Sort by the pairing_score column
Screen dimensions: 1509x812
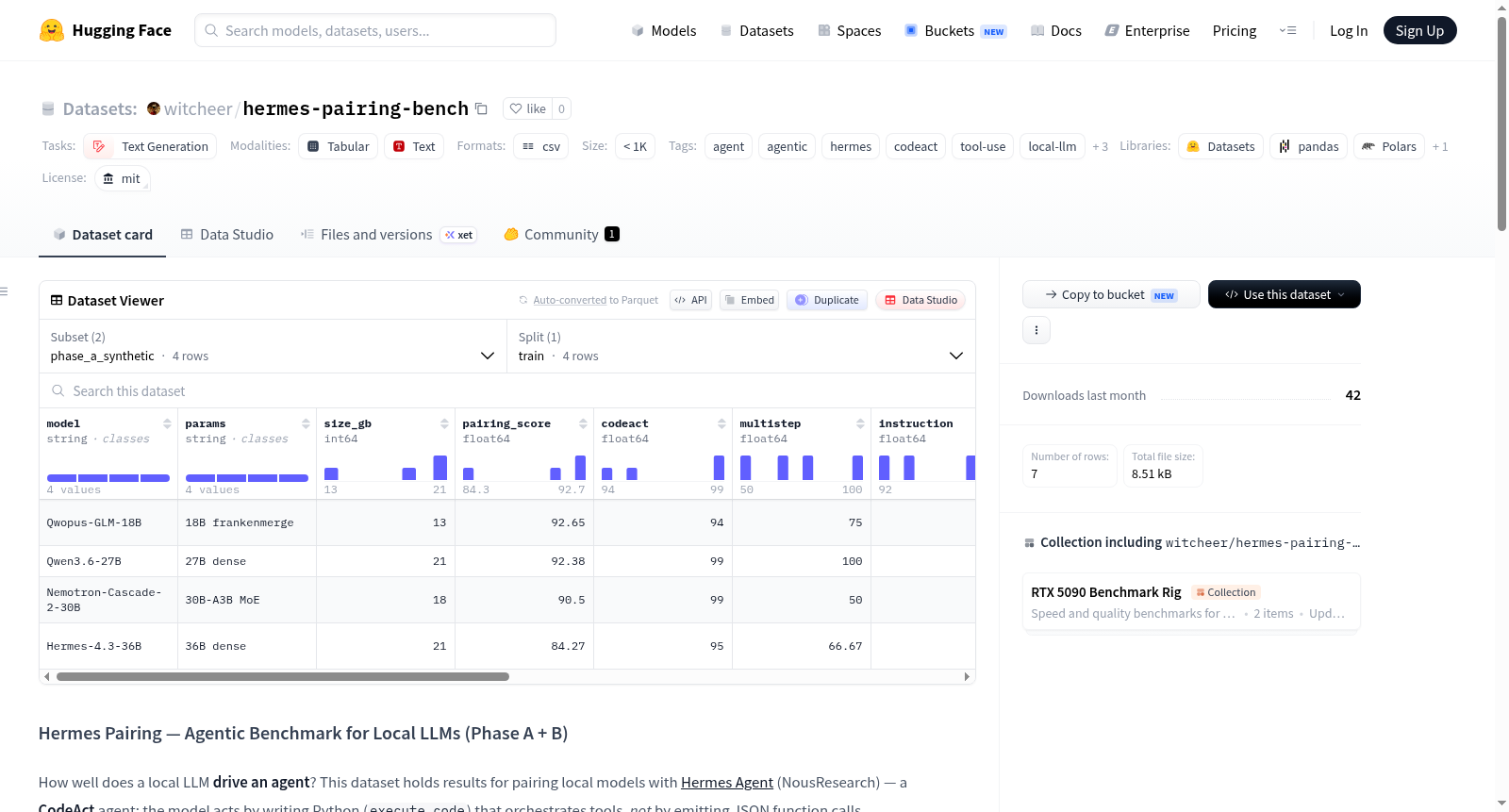[583, 423]
